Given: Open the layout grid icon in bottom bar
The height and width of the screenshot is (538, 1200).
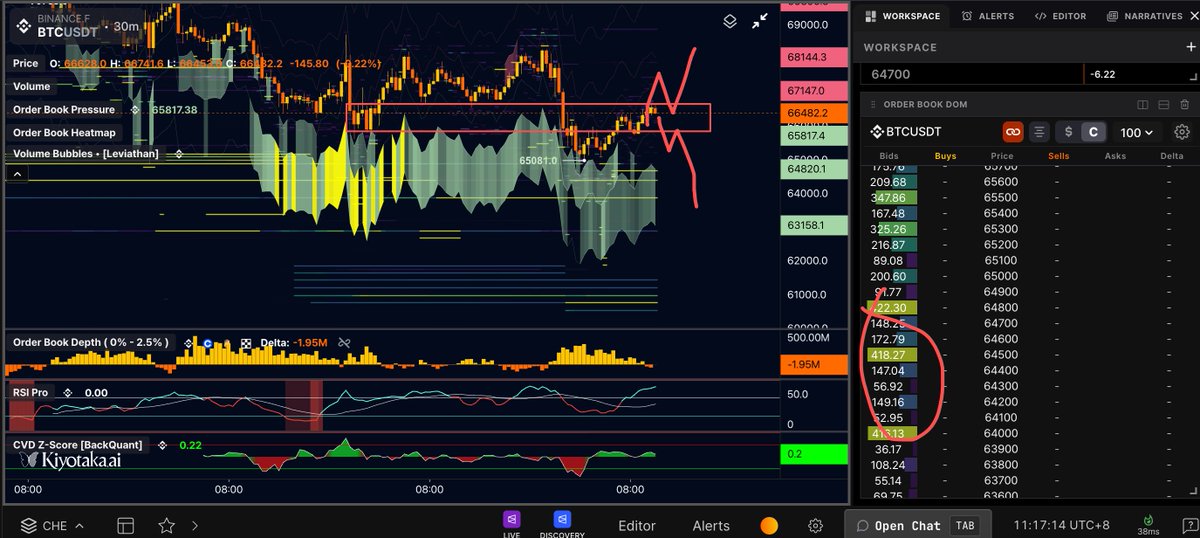Looking at the screenshot, I should click(x=125, y=525).
